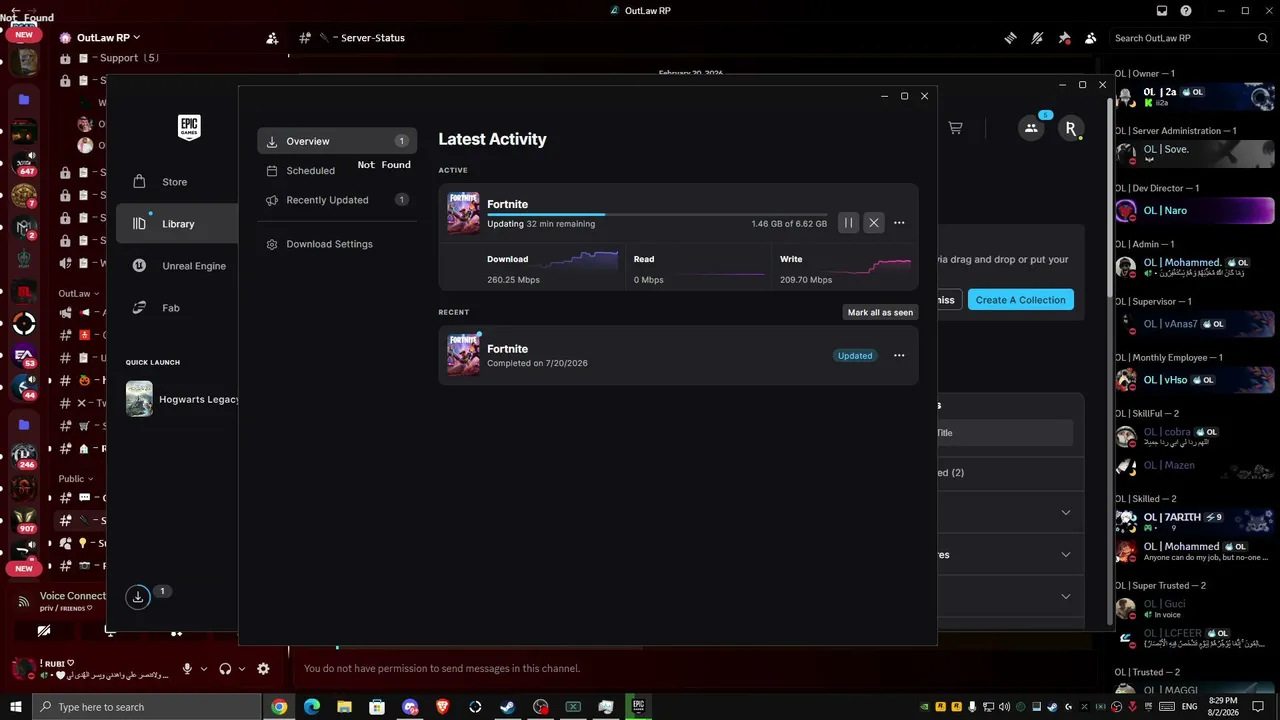Open the Epic friends list

[1031, 128]
